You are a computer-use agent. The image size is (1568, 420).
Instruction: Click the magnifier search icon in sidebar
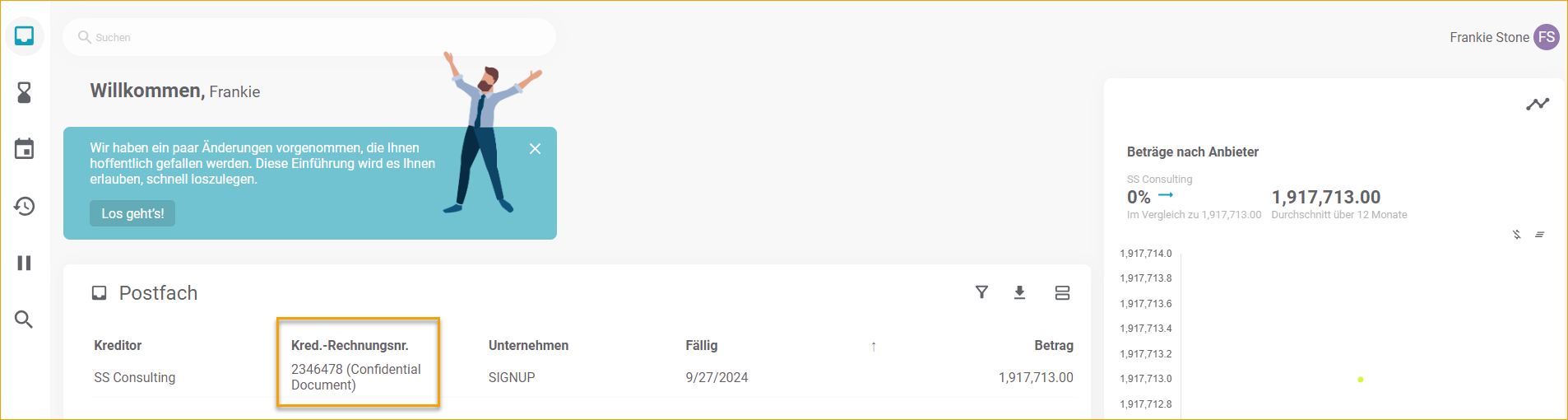coord(25,320)
